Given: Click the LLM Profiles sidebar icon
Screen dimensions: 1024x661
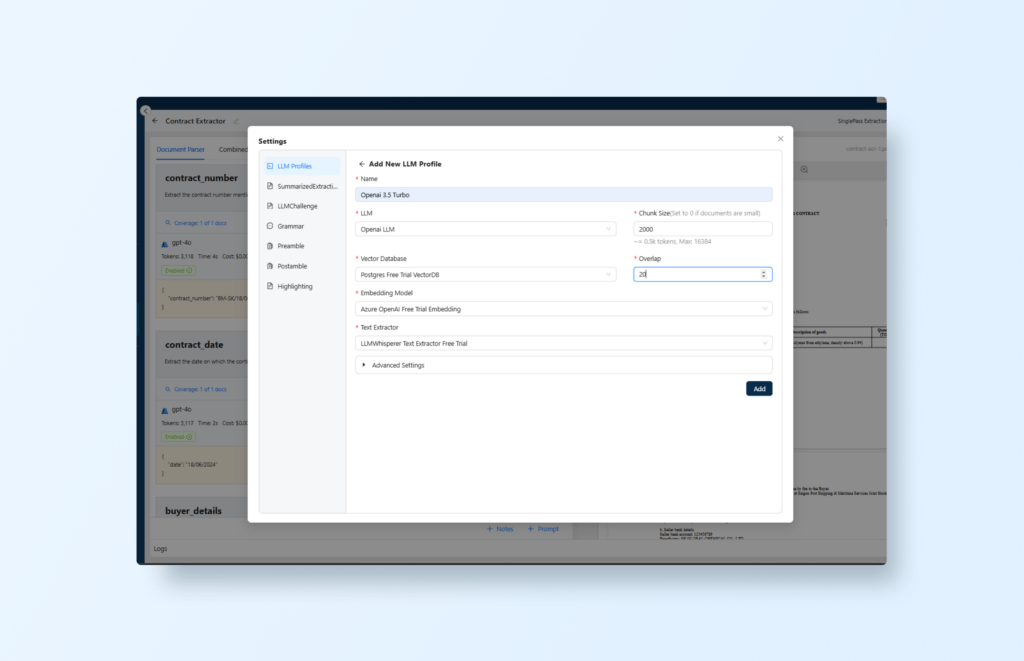Looking at the screenshot, I should pyautogui.click(x=270, y=166).
